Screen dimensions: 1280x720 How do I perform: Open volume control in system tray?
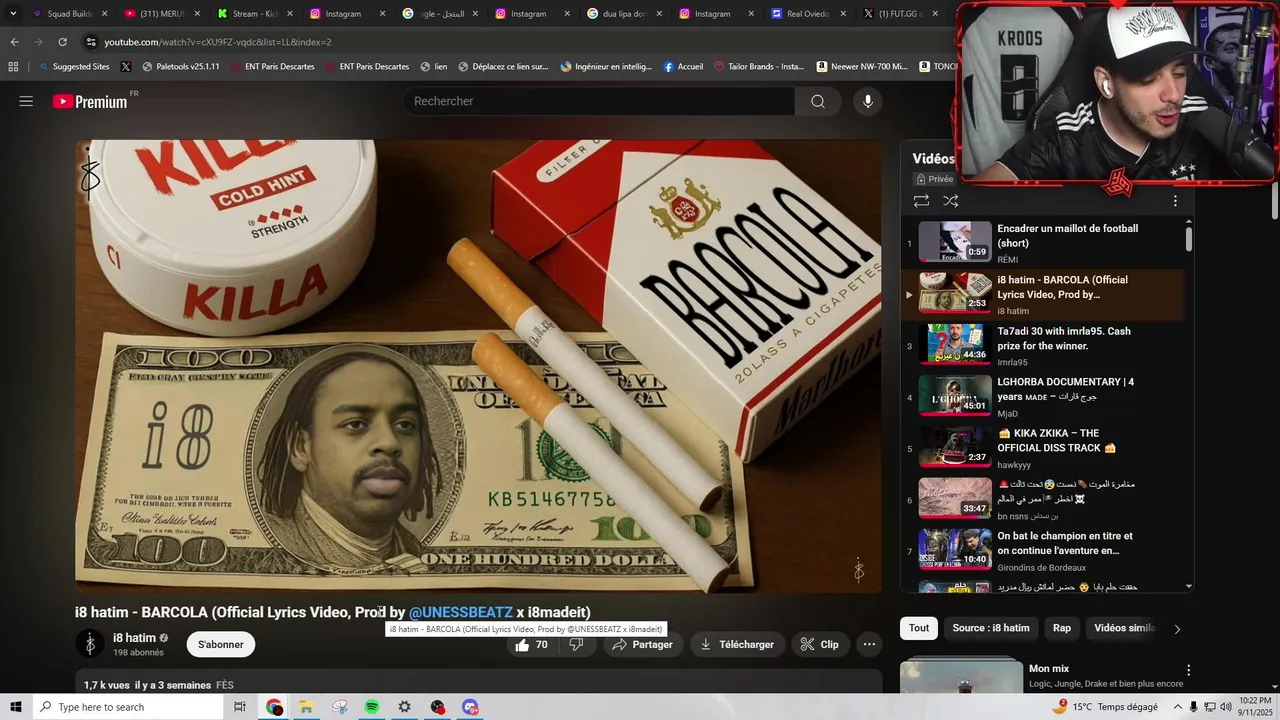tap(1225, 707)
